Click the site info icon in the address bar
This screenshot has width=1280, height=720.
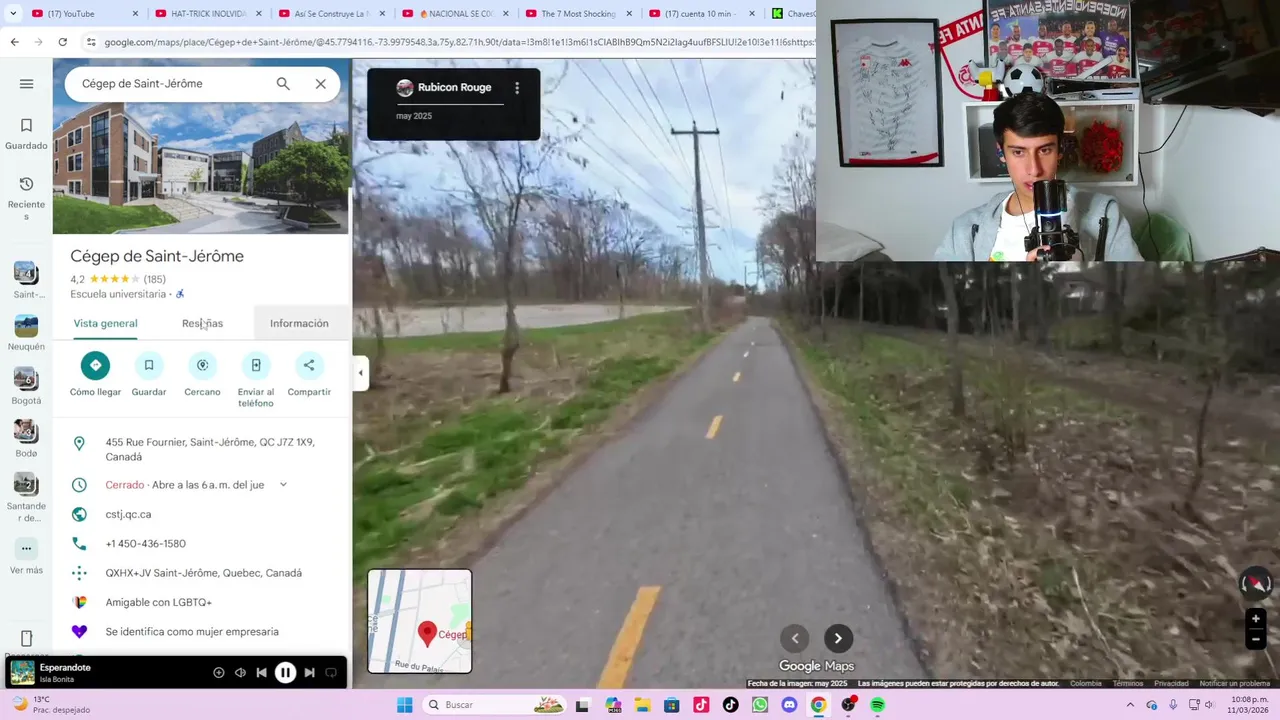click(x=91, y=42)
